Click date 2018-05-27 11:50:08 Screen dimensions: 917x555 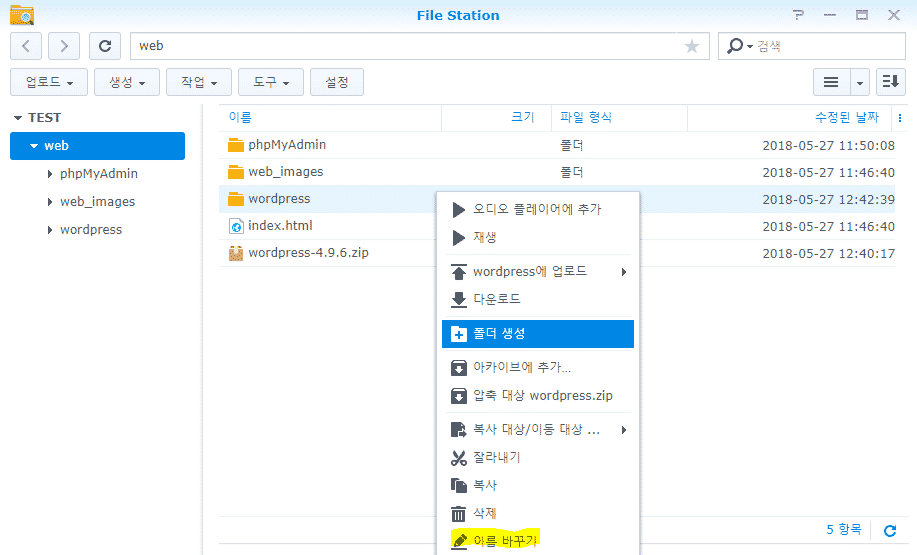click(829, 146)
